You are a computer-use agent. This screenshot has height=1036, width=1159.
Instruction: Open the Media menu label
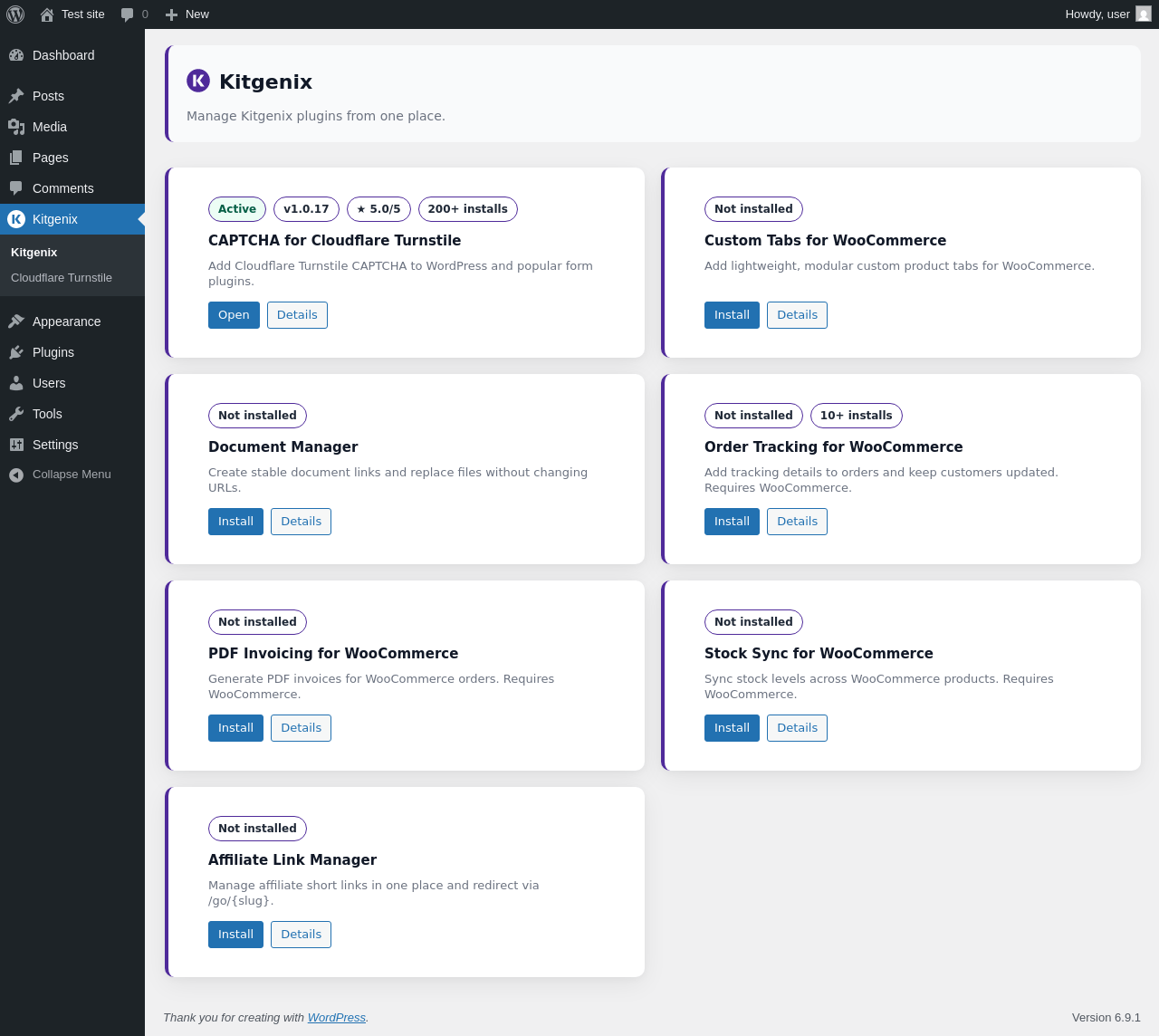pos(50,127)
